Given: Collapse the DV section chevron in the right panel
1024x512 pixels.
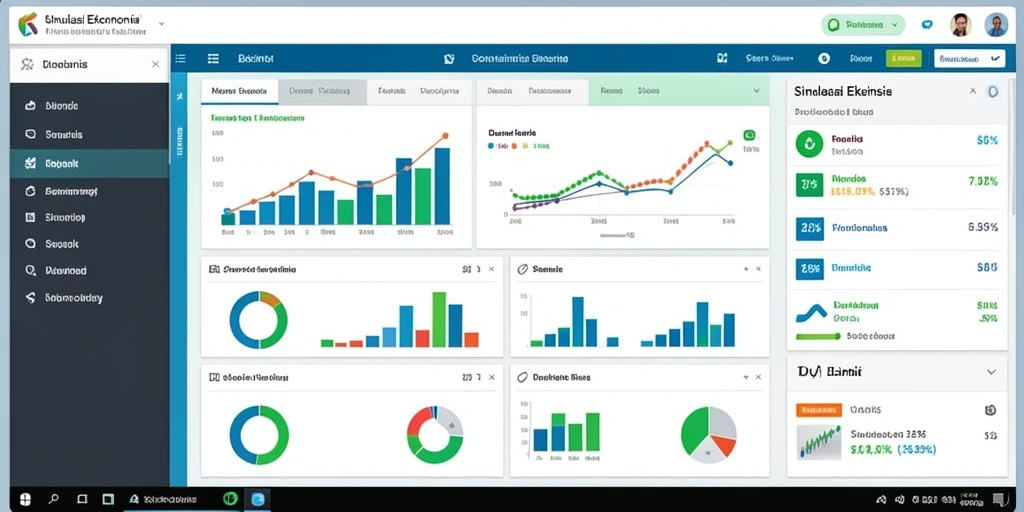Looking at the screenshot, I should (x=991, y=372).
